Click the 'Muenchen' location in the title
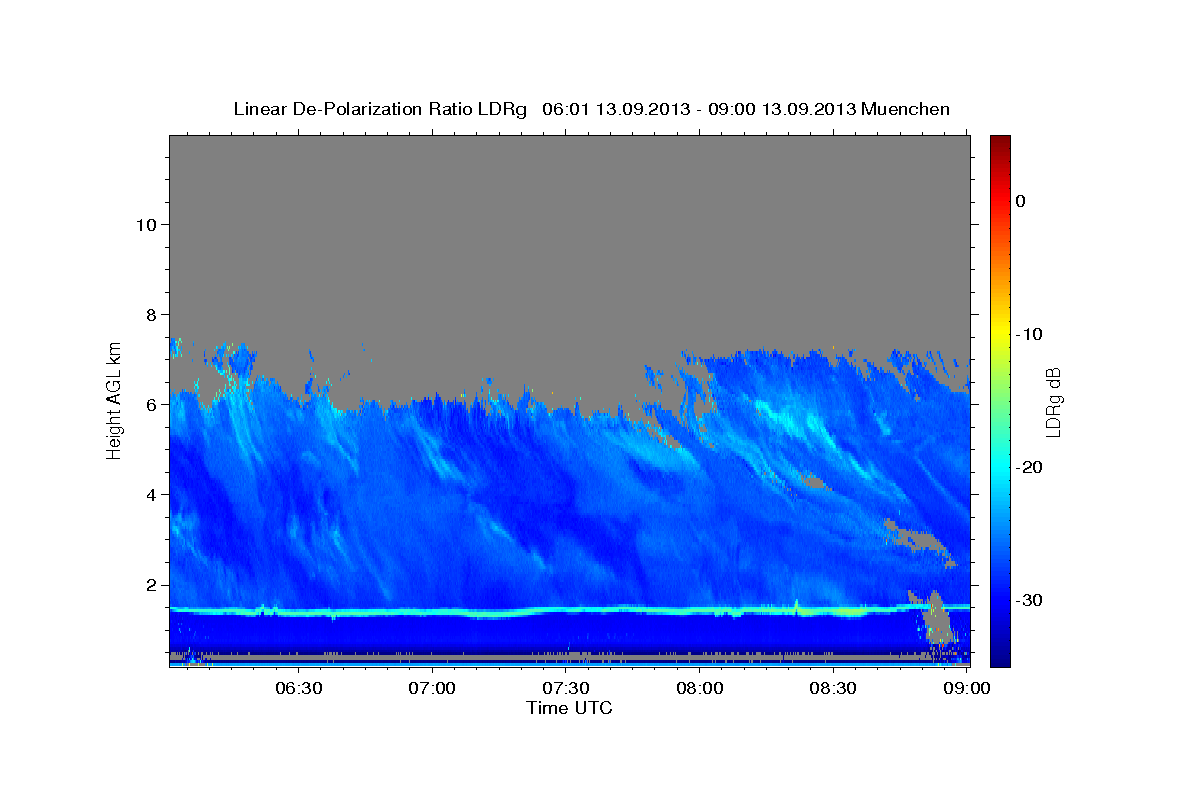Viewport: 1200px width, 800px height. point(905,109)
